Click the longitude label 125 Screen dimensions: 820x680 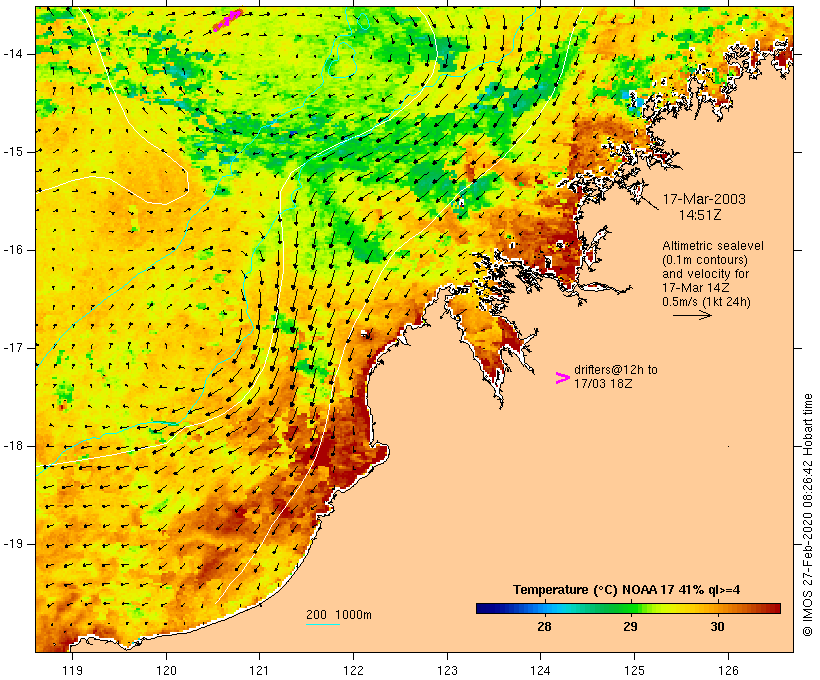click(634, 670)
